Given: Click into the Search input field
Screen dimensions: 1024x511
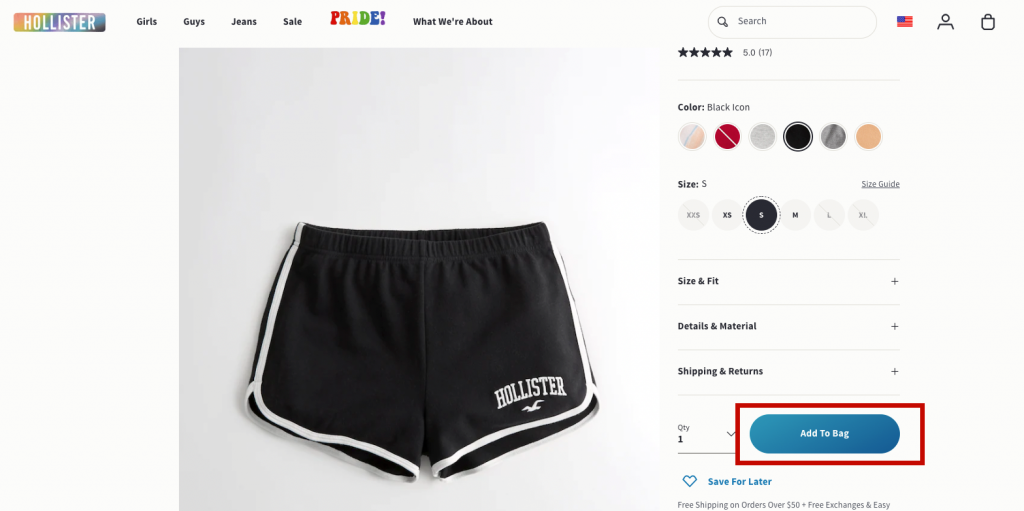Looking at the screenshot, I should point(800,22).
